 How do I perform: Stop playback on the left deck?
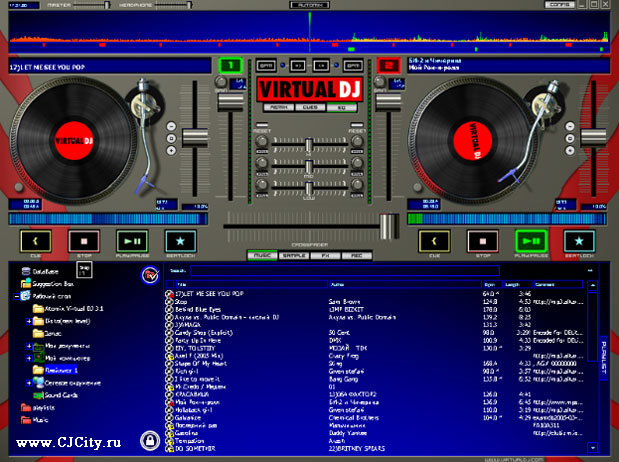coord(84,241)
